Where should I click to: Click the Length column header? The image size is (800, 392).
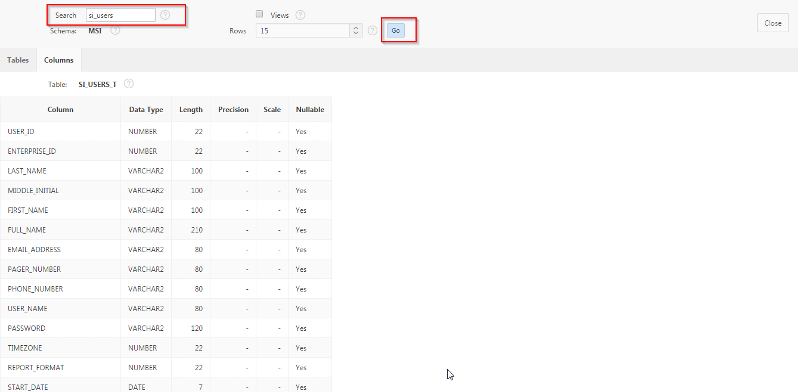pyautogui.click(x=191, y=110)
